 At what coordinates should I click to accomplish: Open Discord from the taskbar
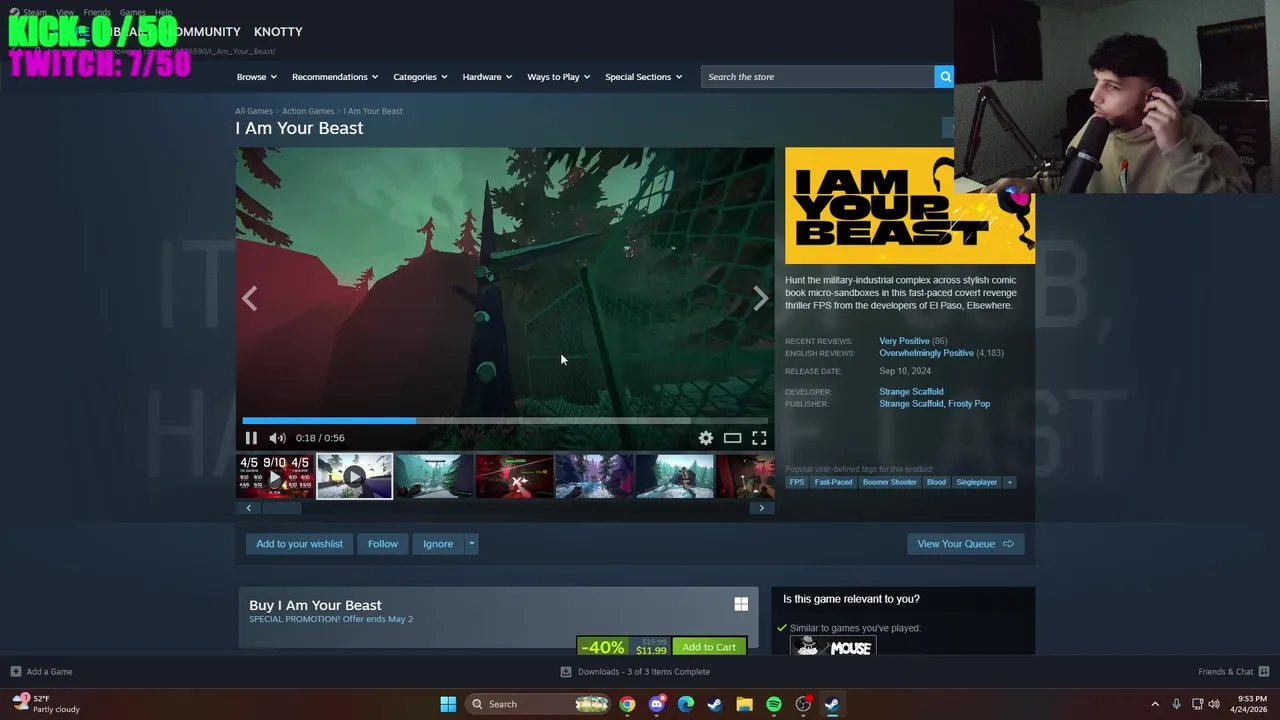(x=656, y=704)
